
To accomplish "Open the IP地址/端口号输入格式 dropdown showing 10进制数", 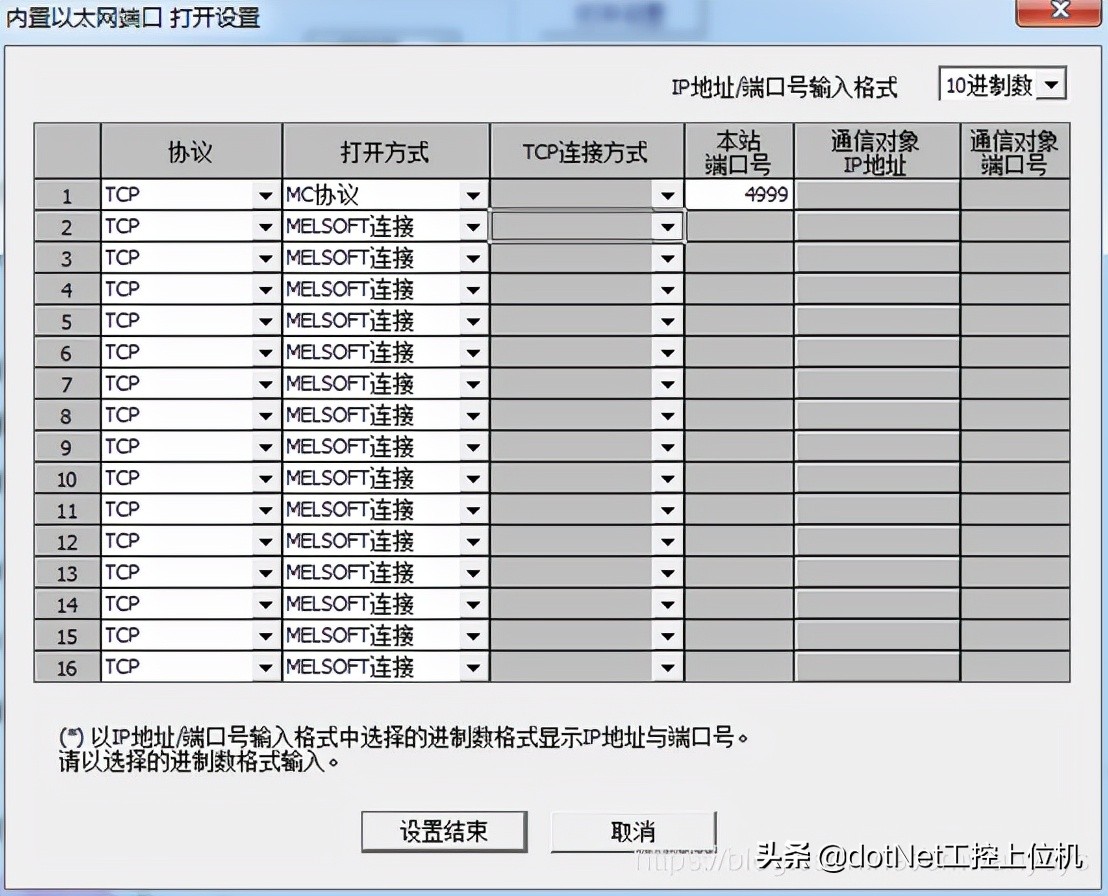I will (x=1051, y=84).
